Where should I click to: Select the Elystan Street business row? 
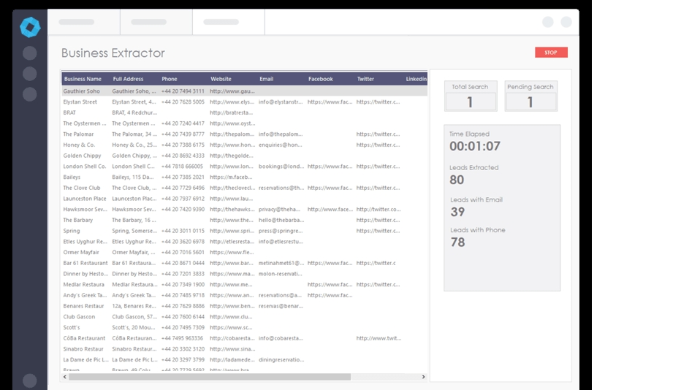click(x=244, y=102)
